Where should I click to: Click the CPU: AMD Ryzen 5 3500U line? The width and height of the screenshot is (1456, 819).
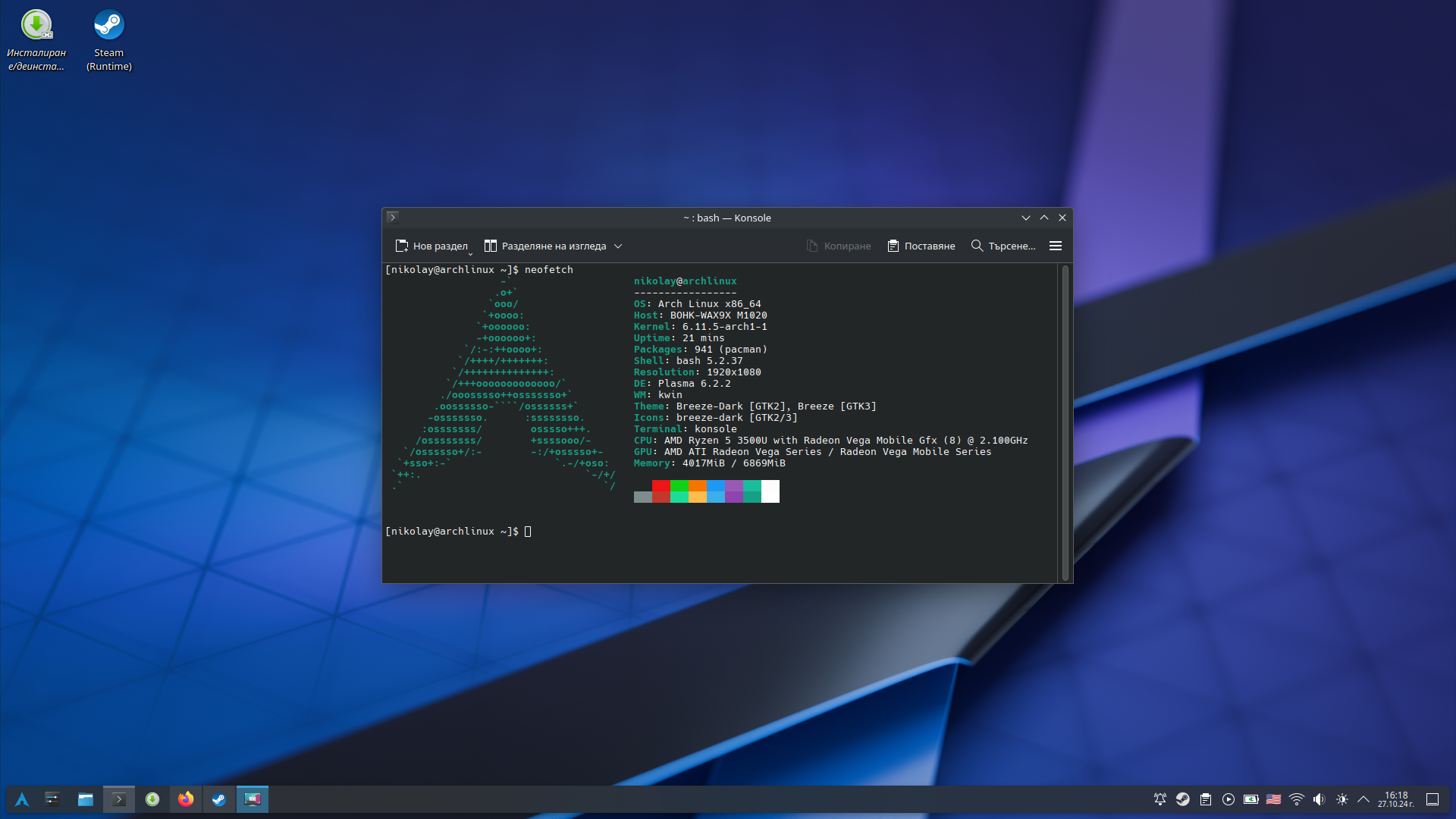831,441
